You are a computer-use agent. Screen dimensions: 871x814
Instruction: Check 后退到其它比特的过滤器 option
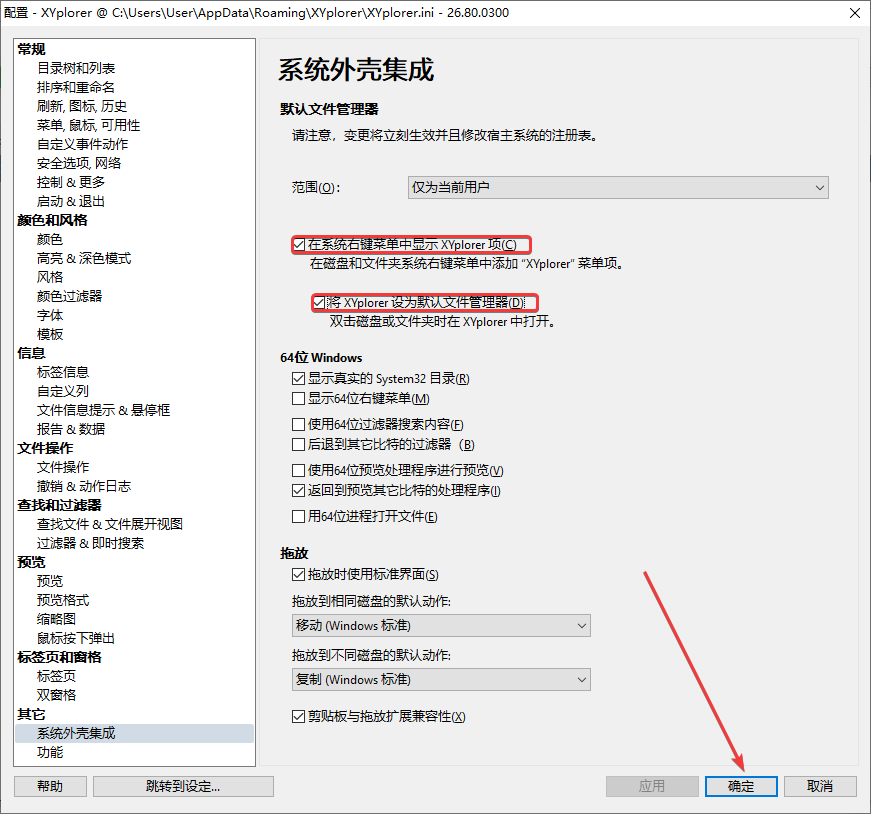pyautogui.click(x=298, y=445)
